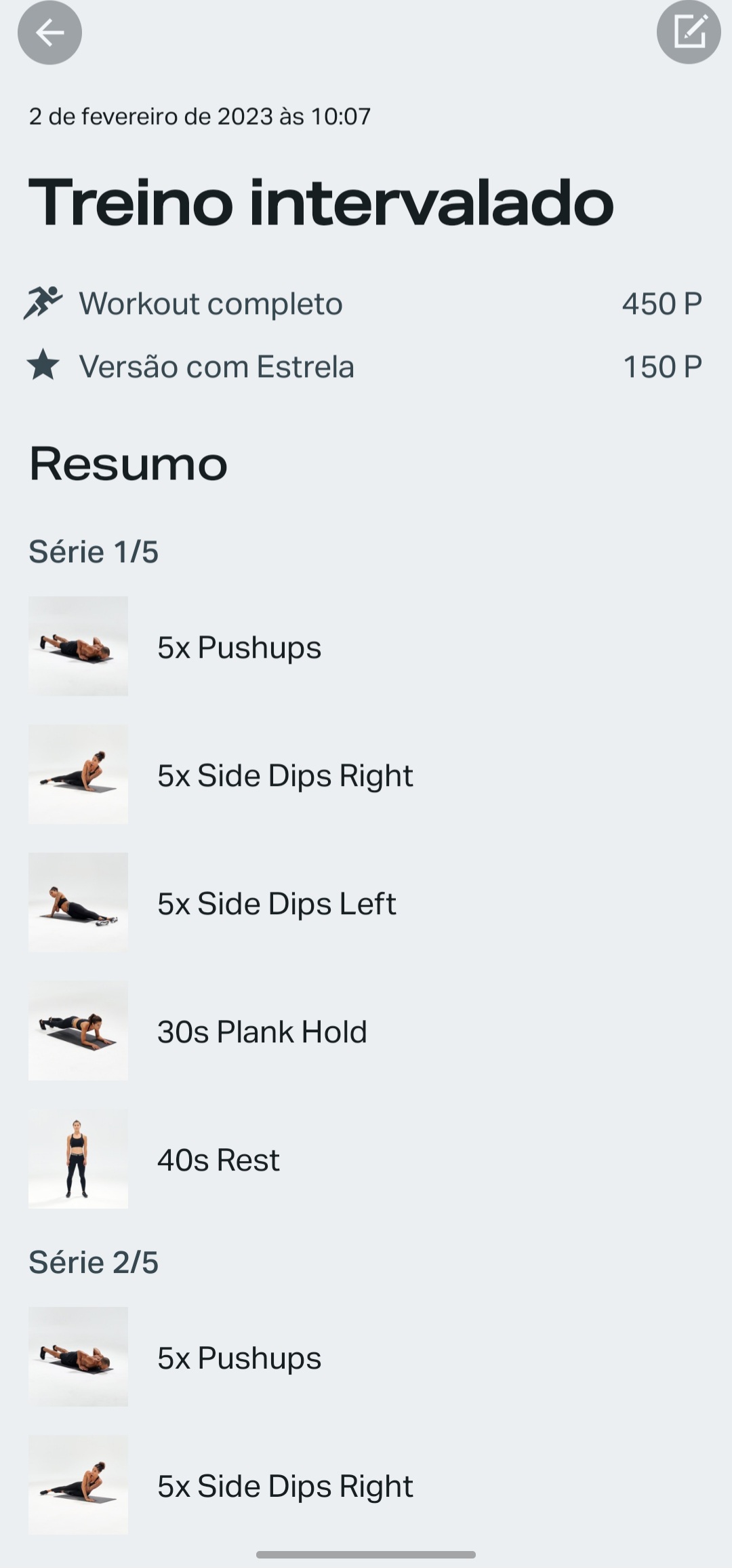Screen dimensions: 732x1568
Task: Open the Pushups thumbnail in Série 1/5
Action: click(x=78, y=646)
